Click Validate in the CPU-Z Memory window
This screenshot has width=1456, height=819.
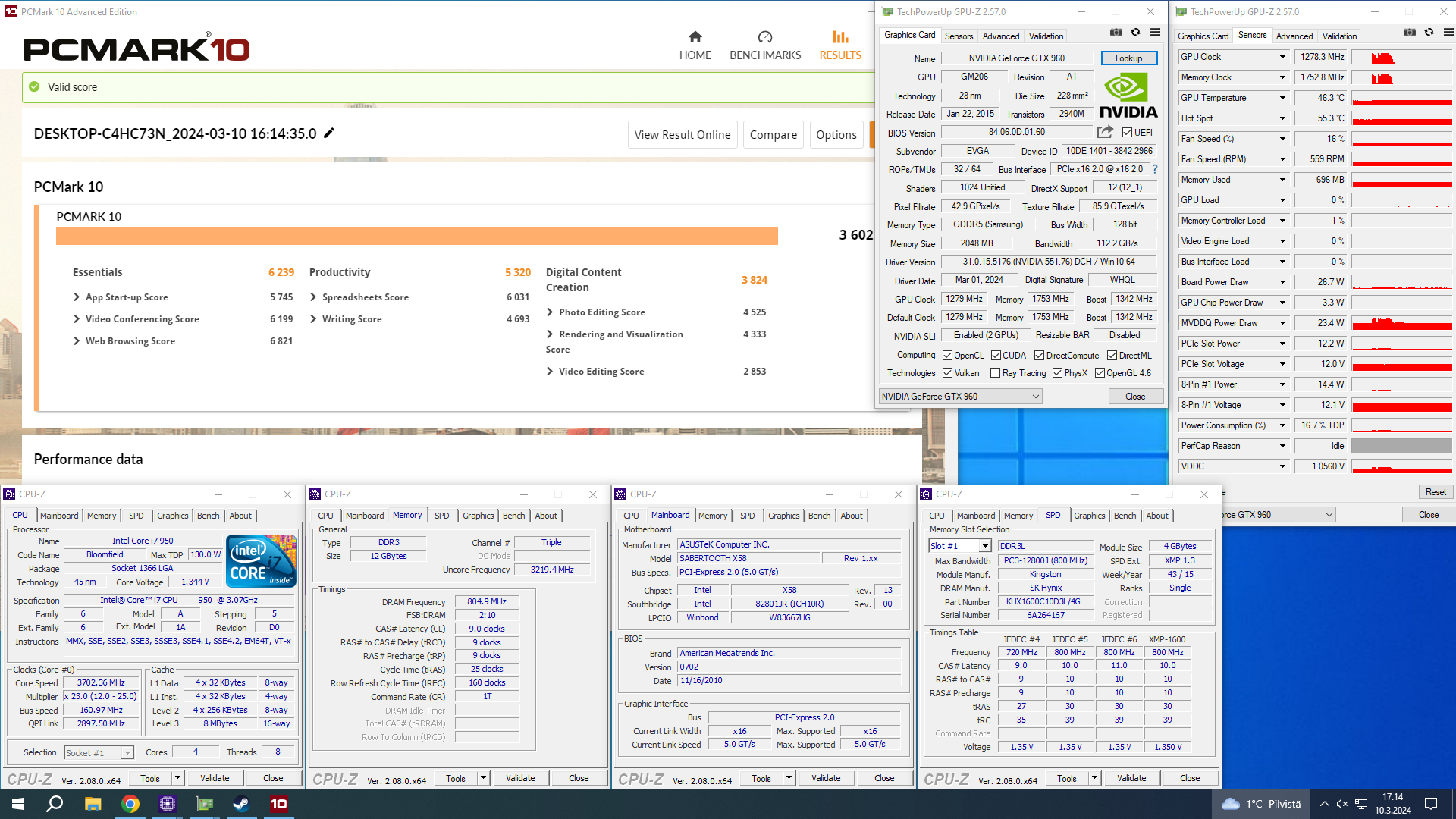(520, 778)
